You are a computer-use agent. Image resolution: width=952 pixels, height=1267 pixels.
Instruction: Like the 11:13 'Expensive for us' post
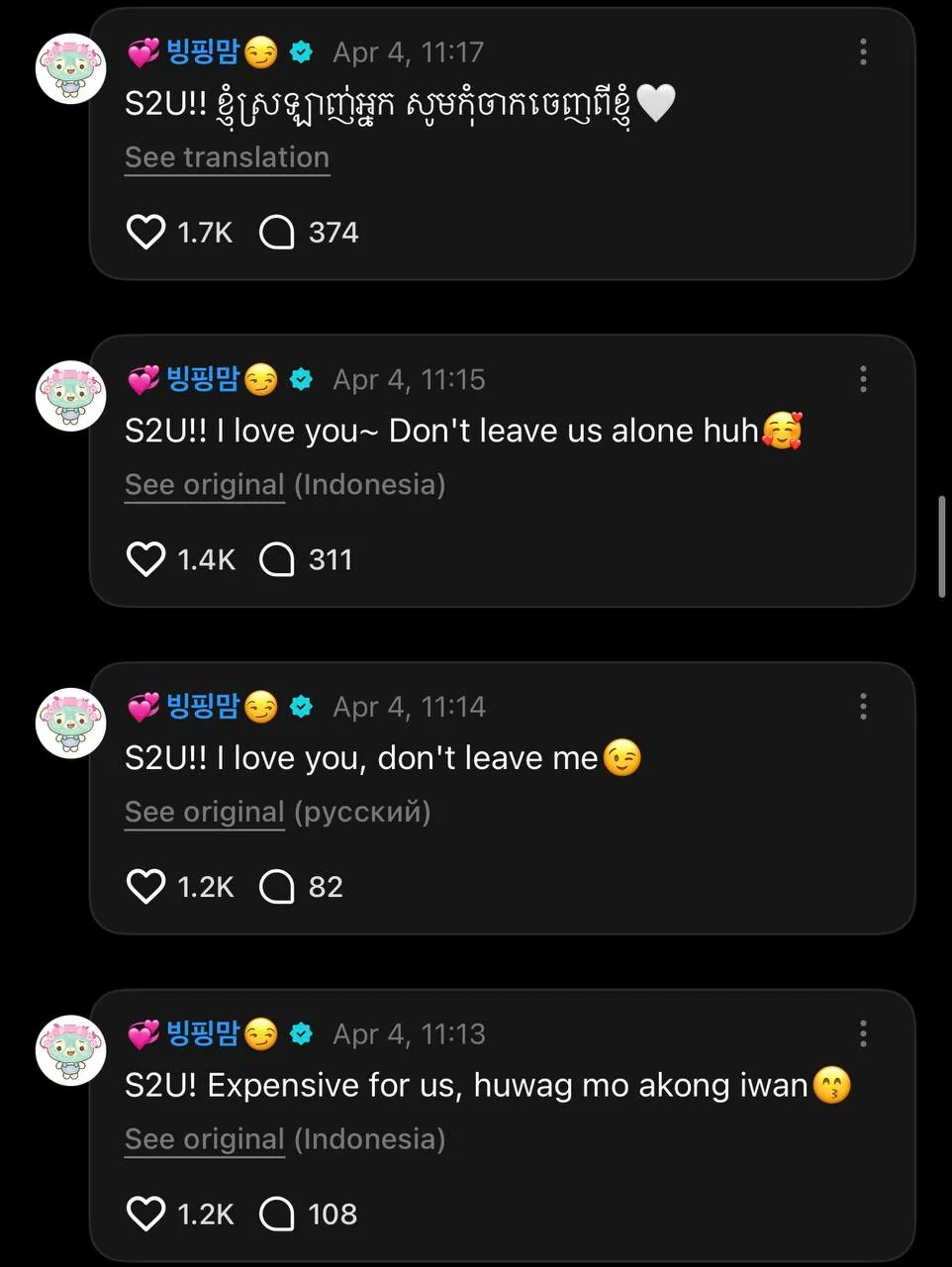point(145,1214)
